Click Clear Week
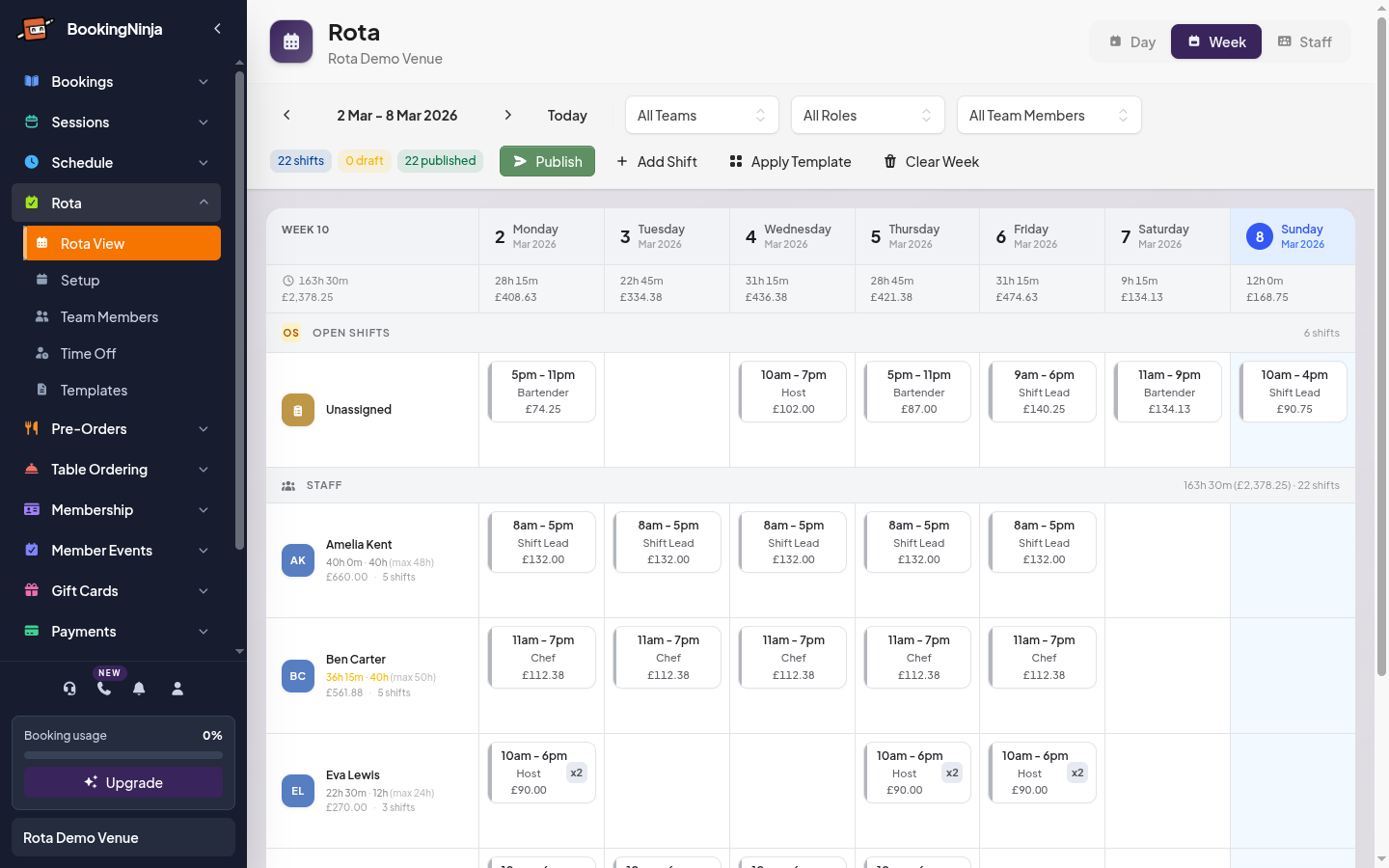Screen dimensions: 1389x868 [x=932, y=161]
